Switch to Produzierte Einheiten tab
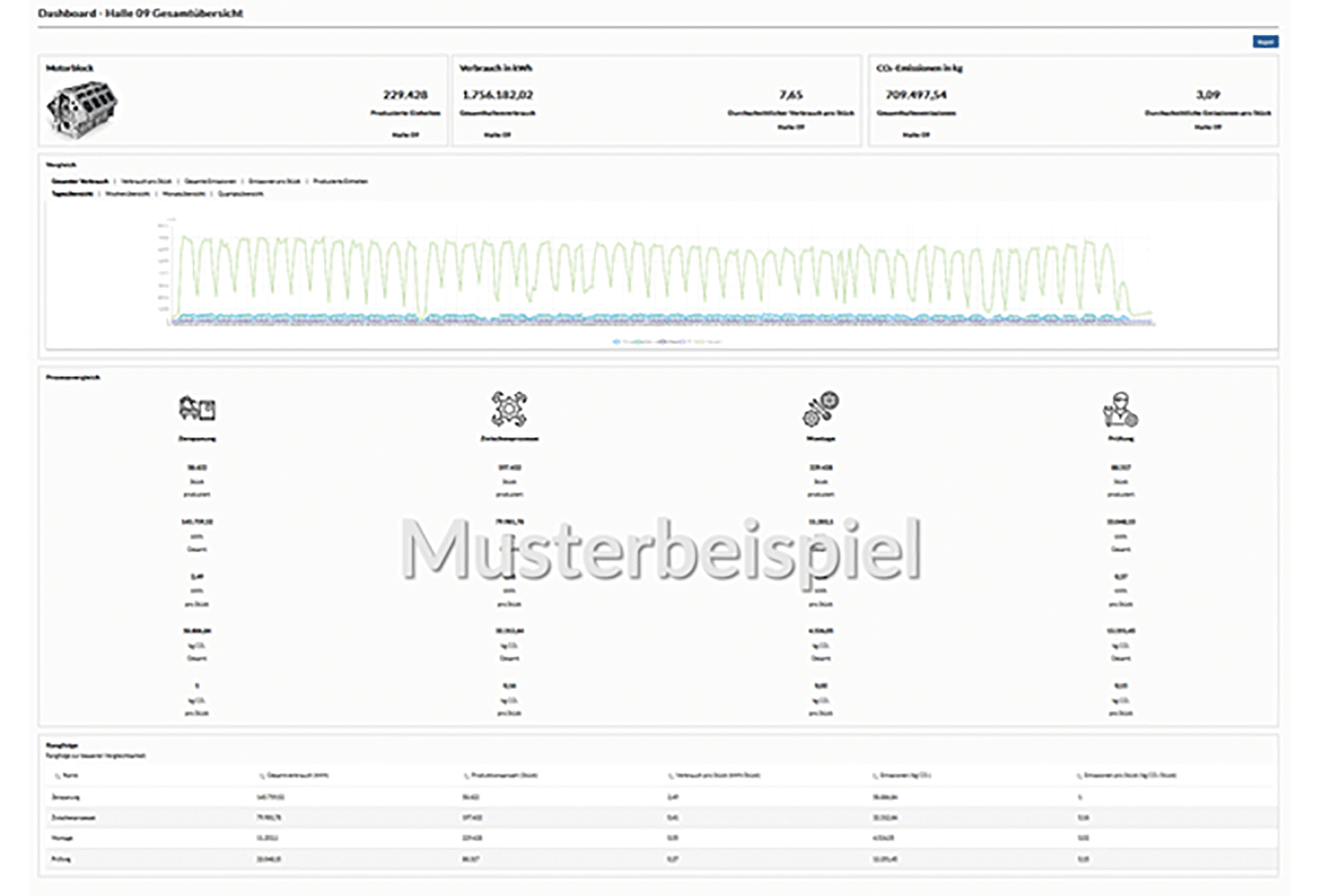Image resolution: width=1326 pixels, height=896 pixels. point(340,182)
